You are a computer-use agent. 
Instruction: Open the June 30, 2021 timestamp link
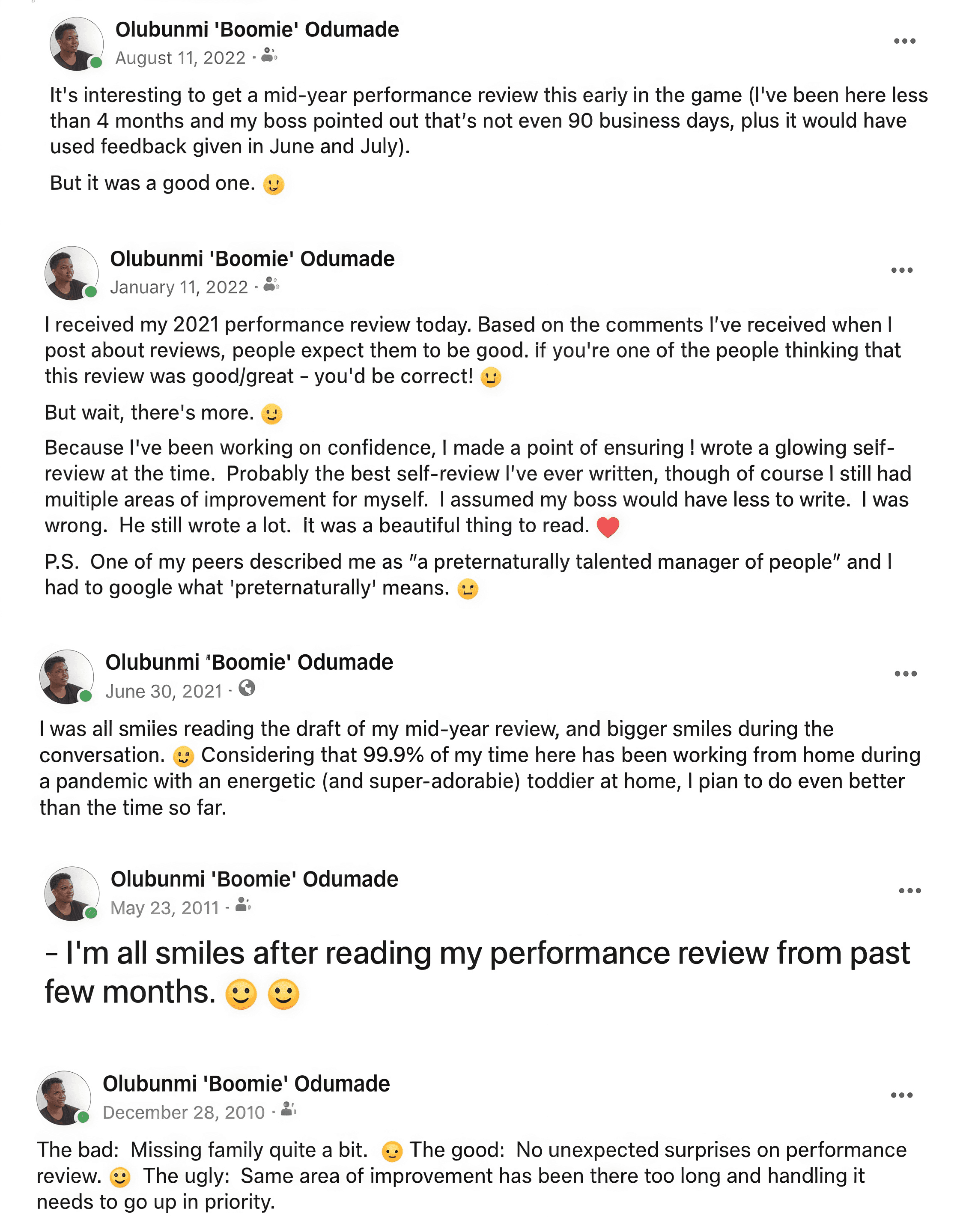164,691
